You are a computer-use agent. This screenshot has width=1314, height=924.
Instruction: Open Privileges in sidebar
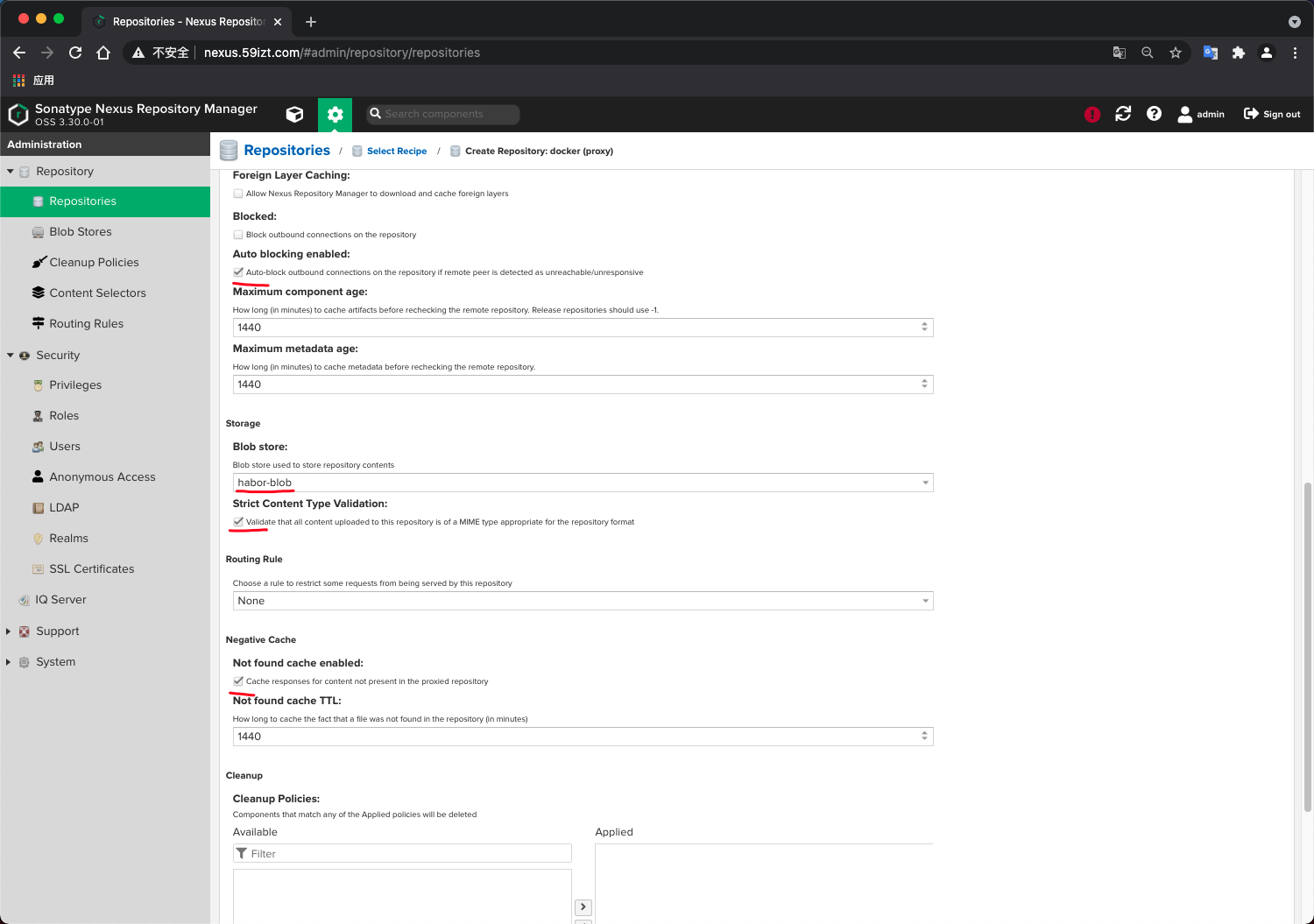click(x=105, y=385)
